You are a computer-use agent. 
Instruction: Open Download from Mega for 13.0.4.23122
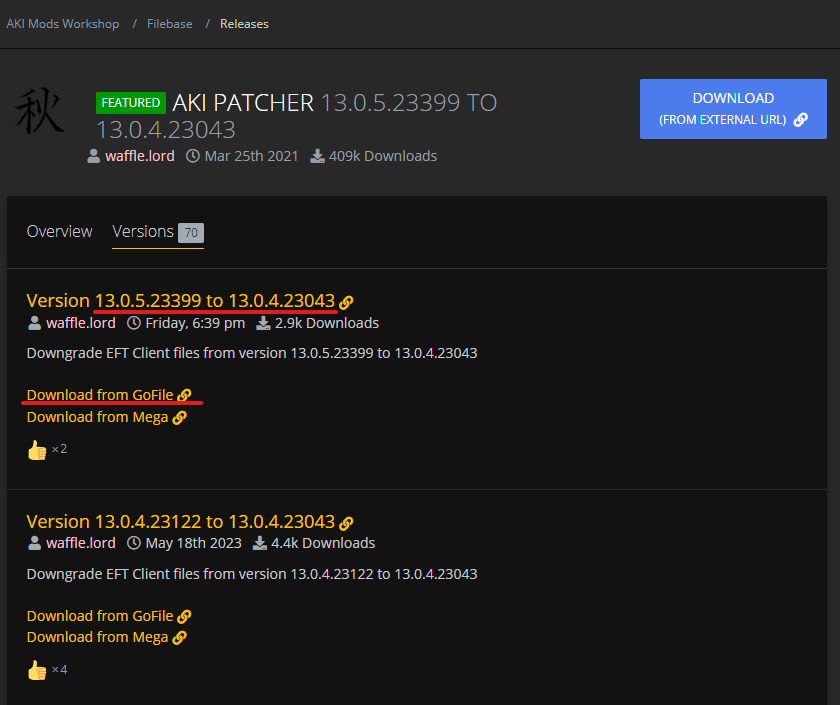click(x=98, y=637)
